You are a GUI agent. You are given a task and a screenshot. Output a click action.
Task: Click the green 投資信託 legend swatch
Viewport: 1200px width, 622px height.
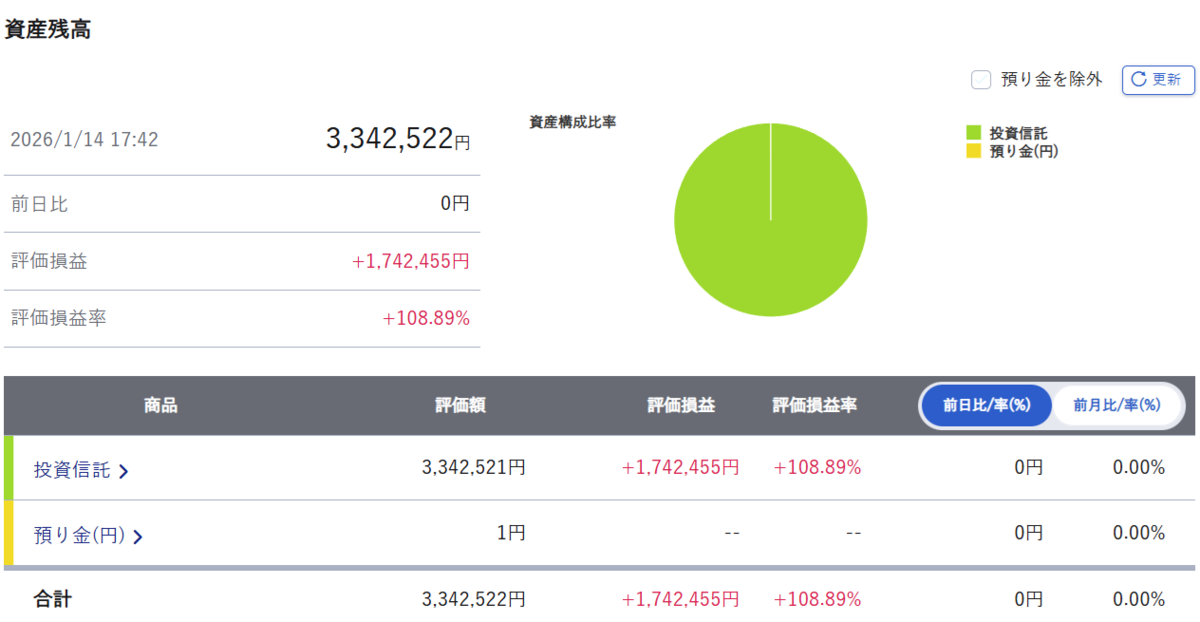973,133
